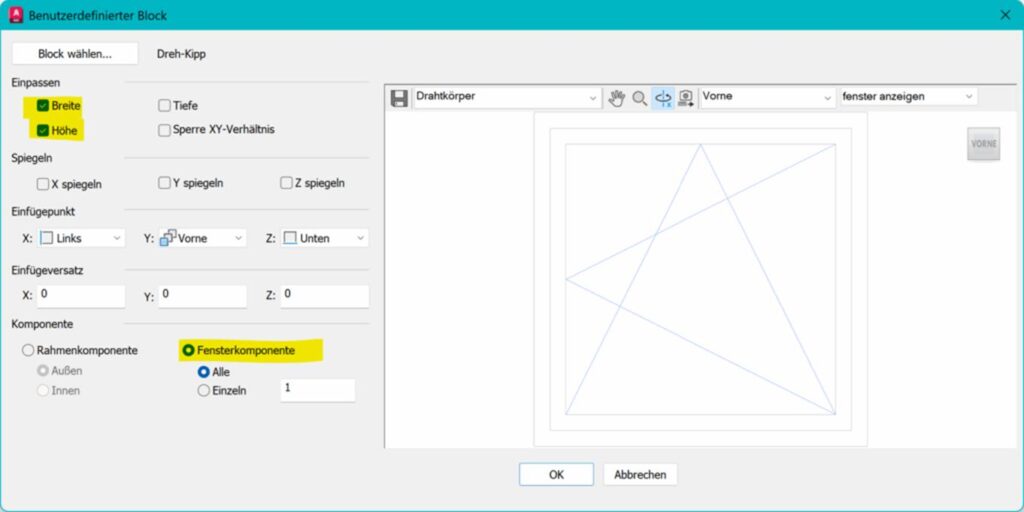Click the AutoCAD app icon in title bar
Screen dimensions: 1024x512
point(16,15)
